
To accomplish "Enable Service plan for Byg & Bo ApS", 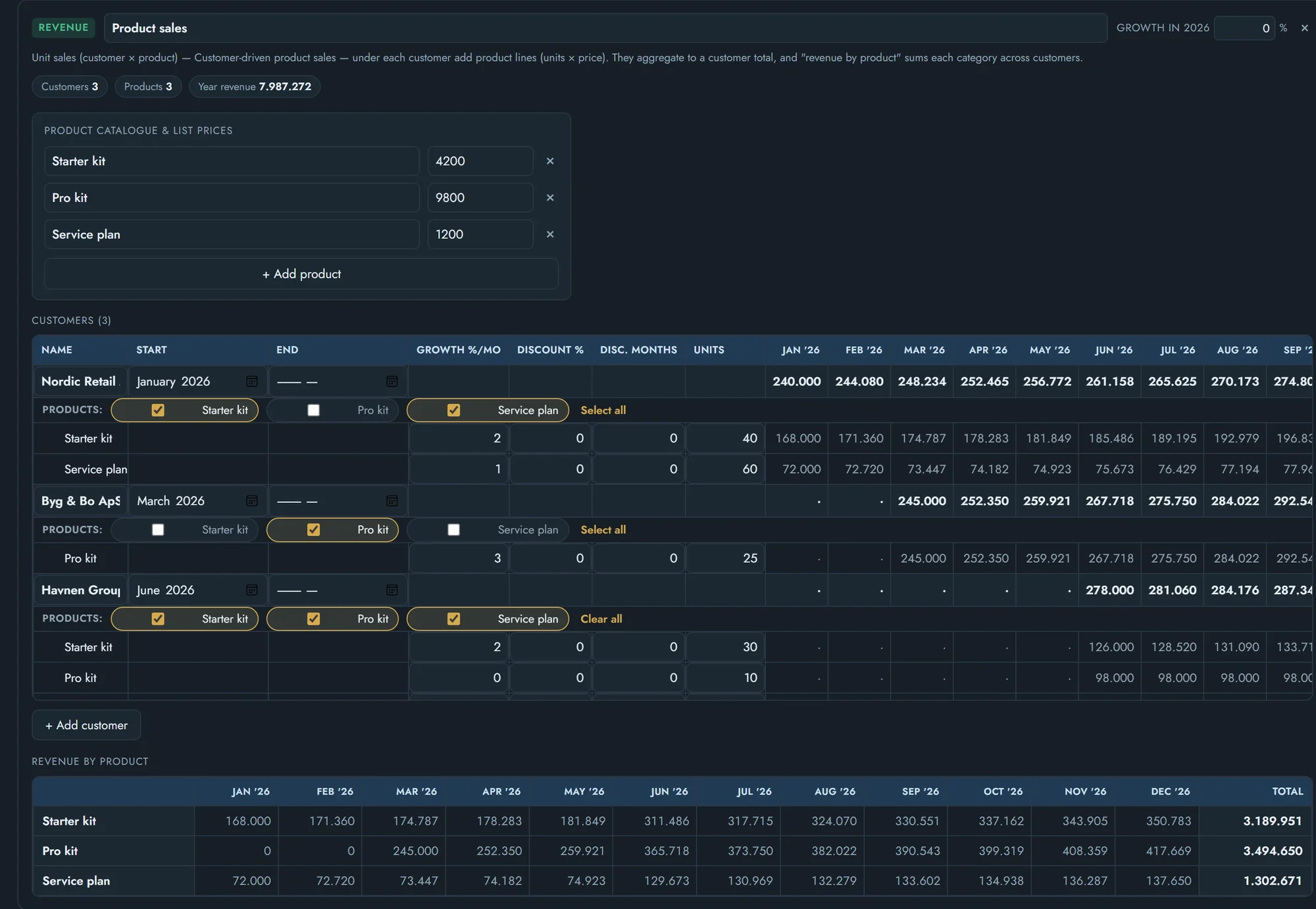I will [x=454, y=530].
